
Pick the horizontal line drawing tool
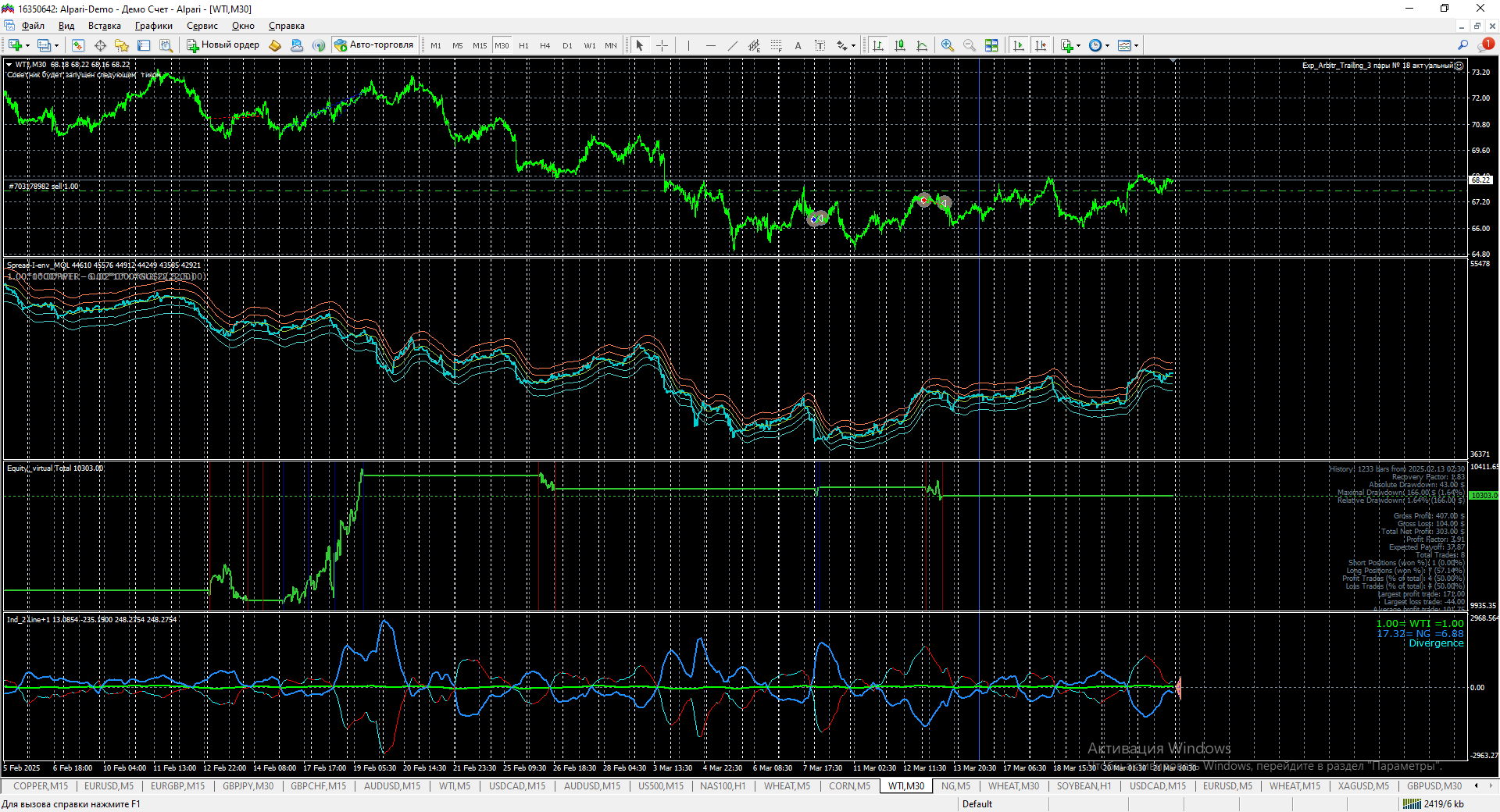[710, 45]
